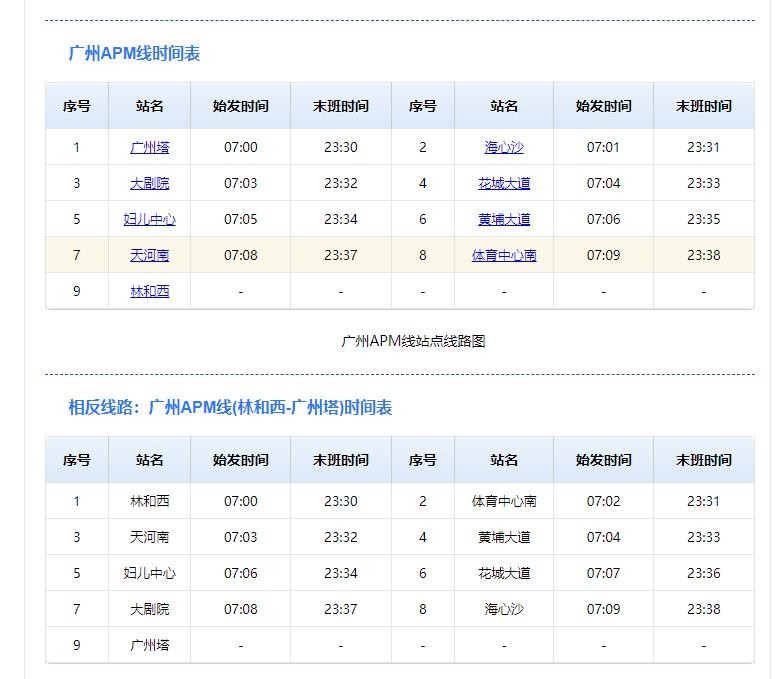Click the 黄埔大道 station link
Screen dimensions: 777x679
(x=504, y=219)
